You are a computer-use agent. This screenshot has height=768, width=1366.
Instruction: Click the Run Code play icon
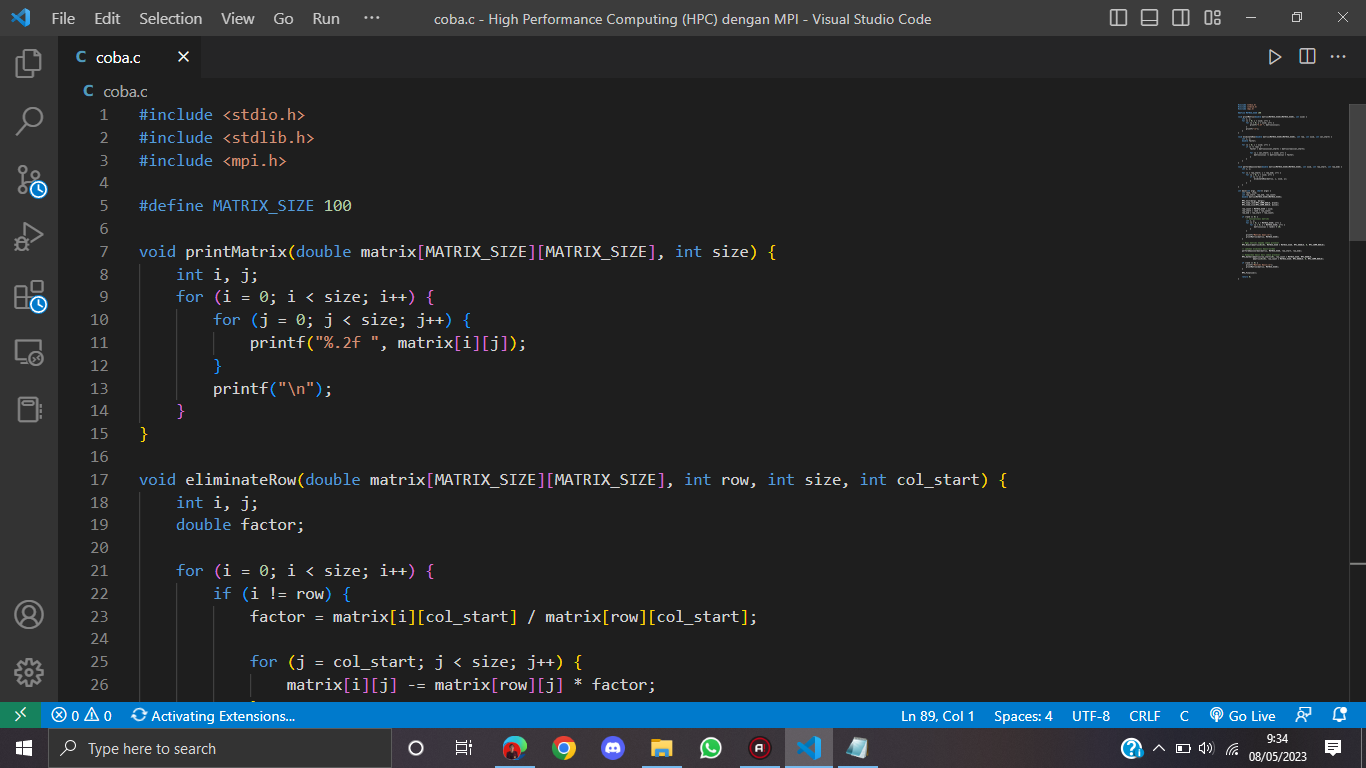tap(1275, 57)
